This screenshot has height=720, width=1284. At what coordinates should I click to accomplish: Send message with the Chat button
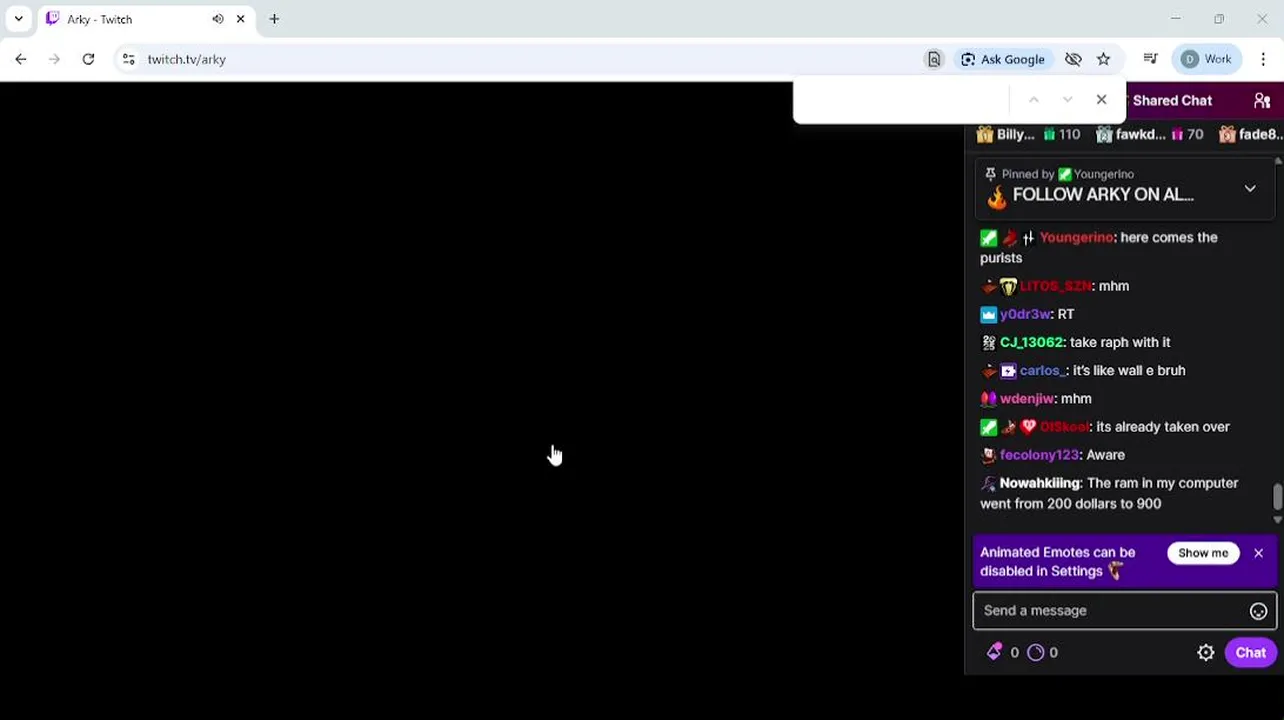point(1250,653)
